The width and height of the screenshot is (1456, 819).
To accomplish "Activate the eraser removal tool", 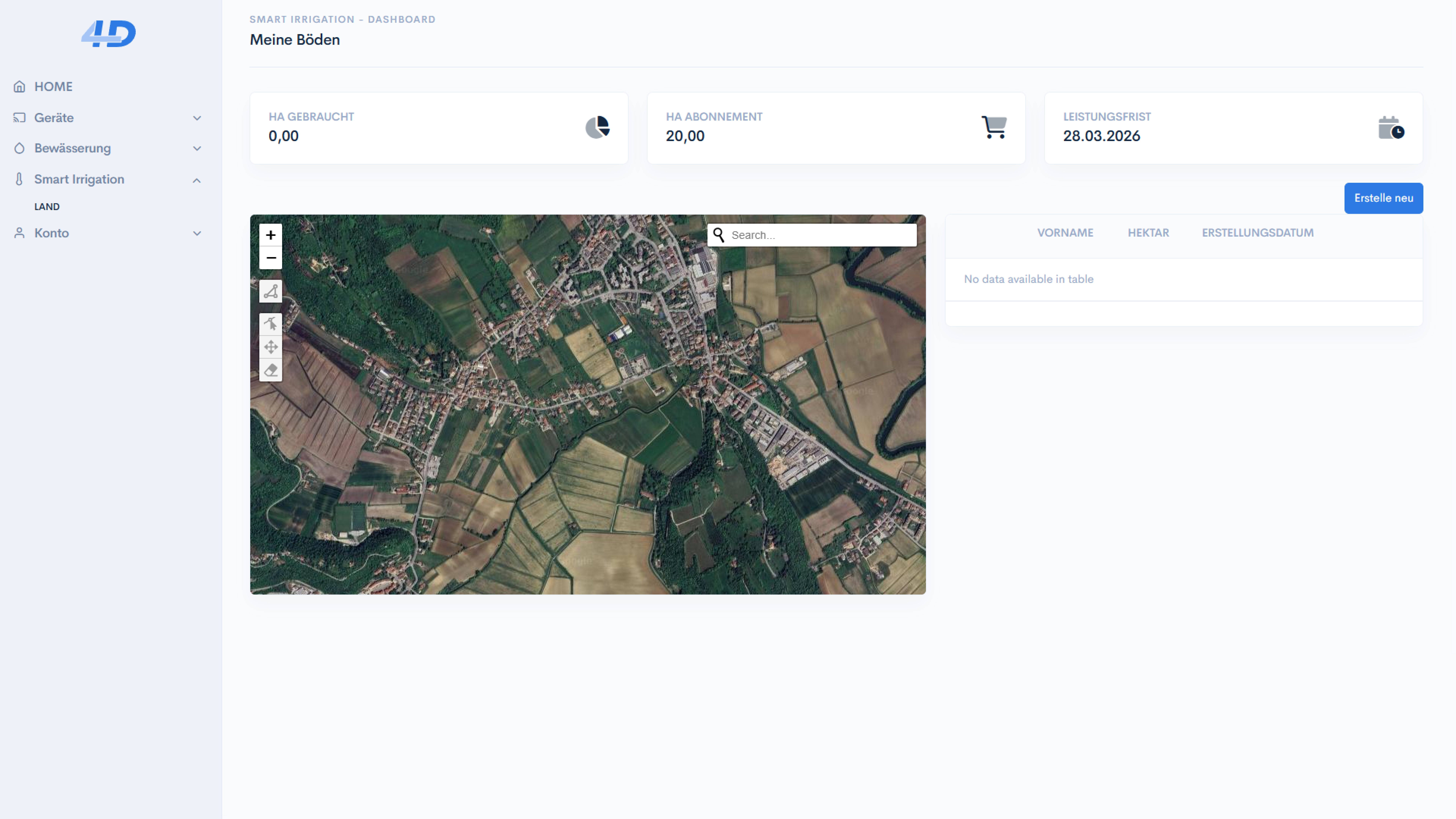I will coord(271,370).
